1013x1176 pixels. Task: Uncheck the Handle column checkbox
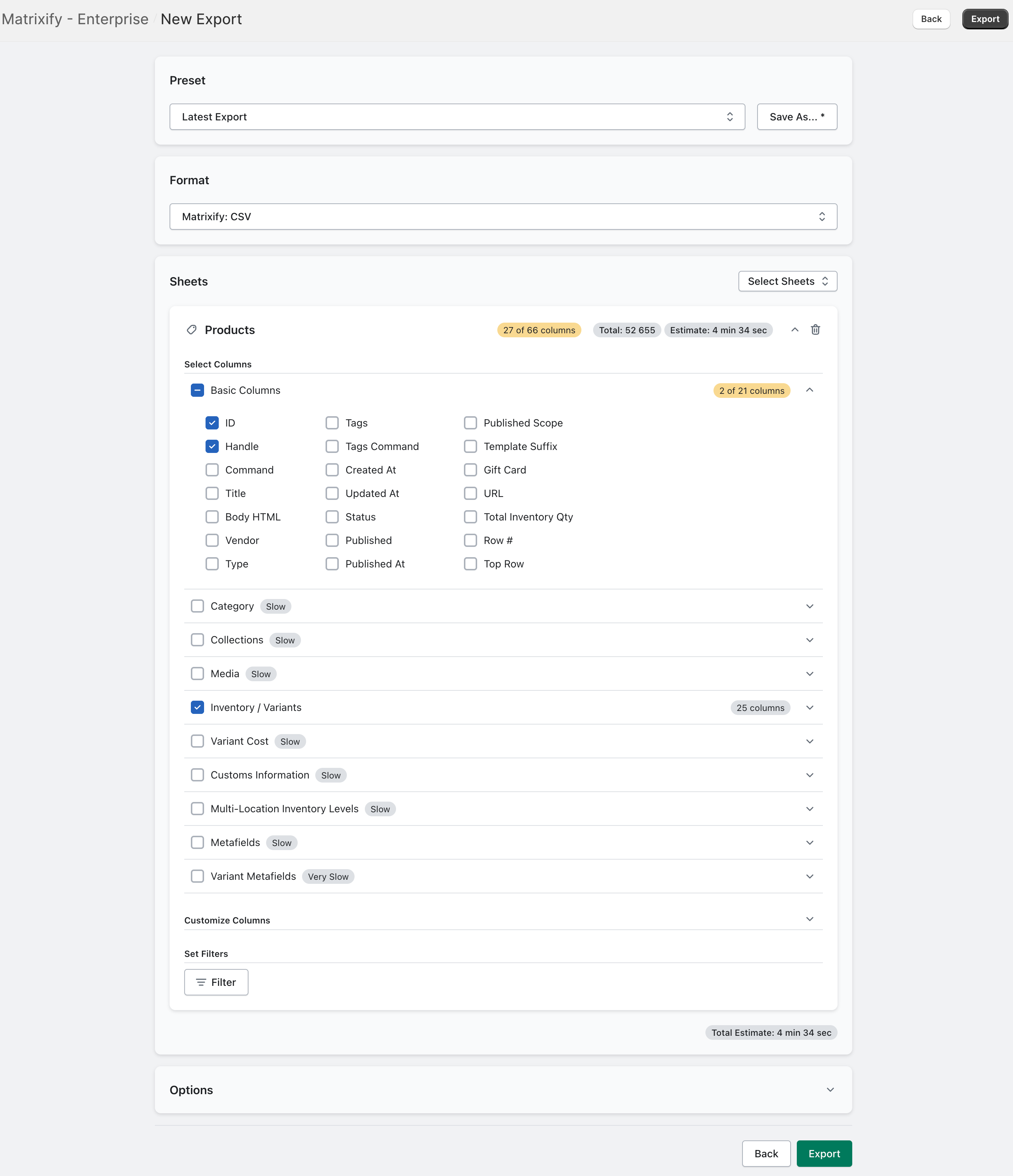pos(212,446)
